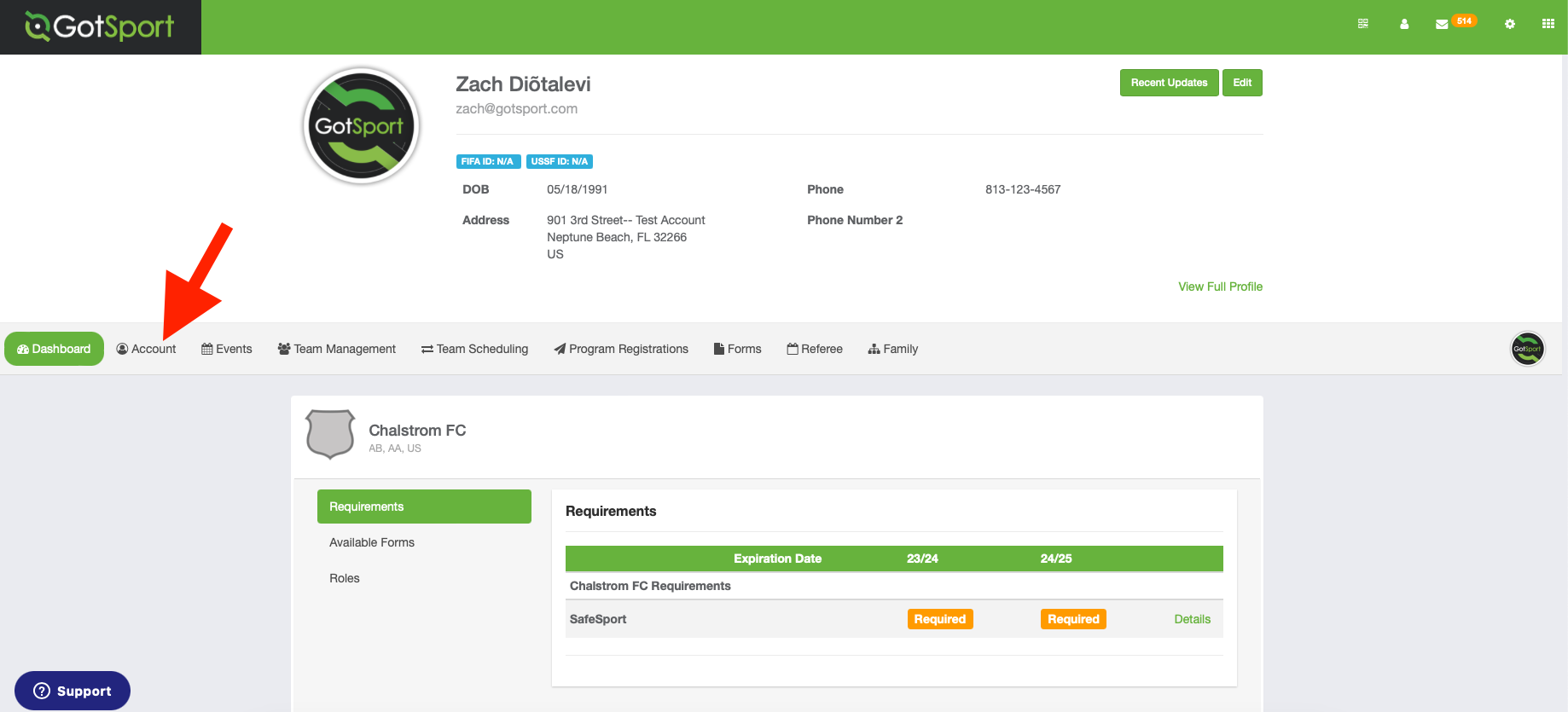This screenshot has height=712, width=1568.
Task: Click the Chalstrom FC shield badge
Action: [x=330, y=434]
